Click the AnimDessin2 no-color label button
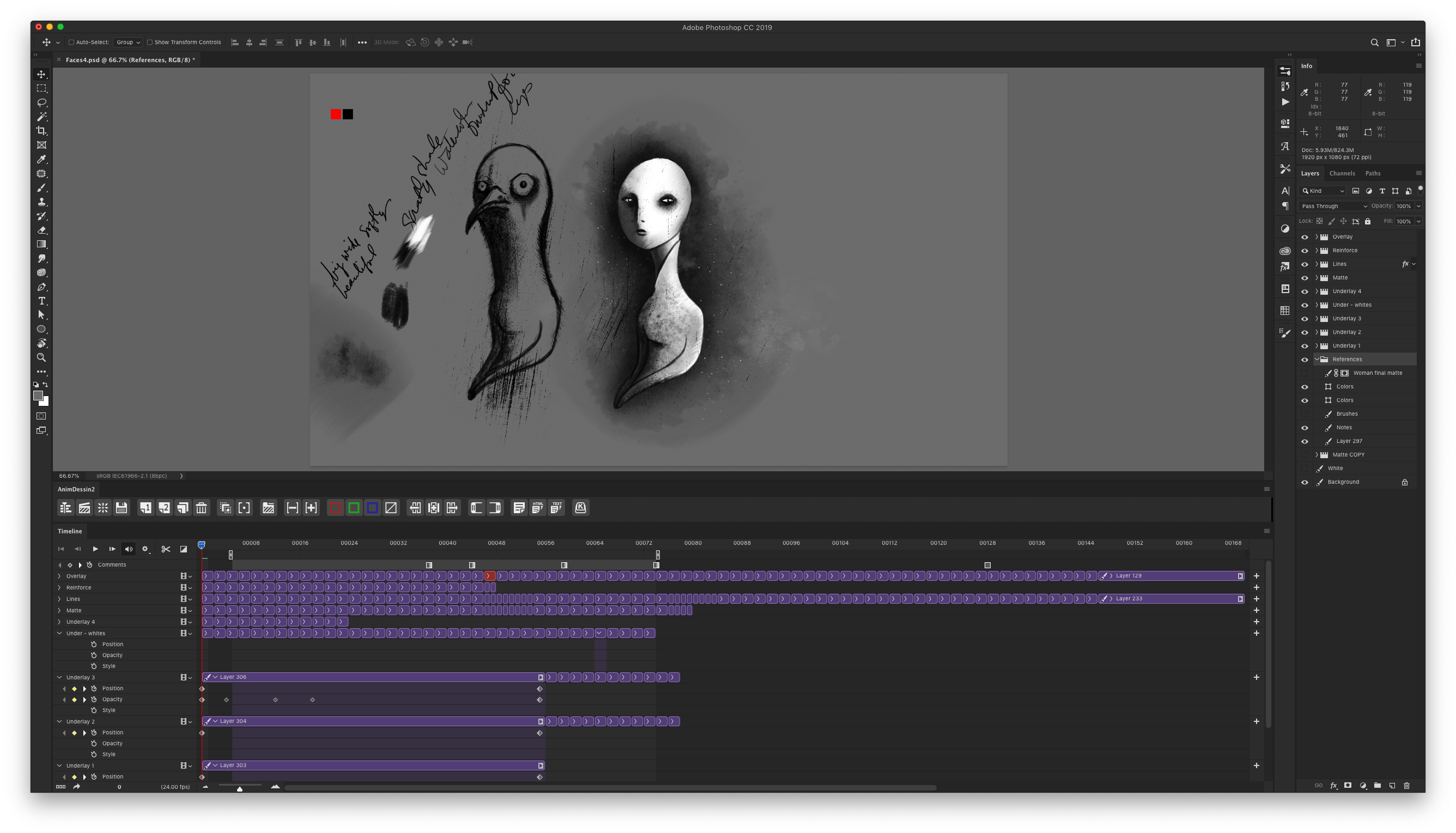1456x833 pixels. 391,507
